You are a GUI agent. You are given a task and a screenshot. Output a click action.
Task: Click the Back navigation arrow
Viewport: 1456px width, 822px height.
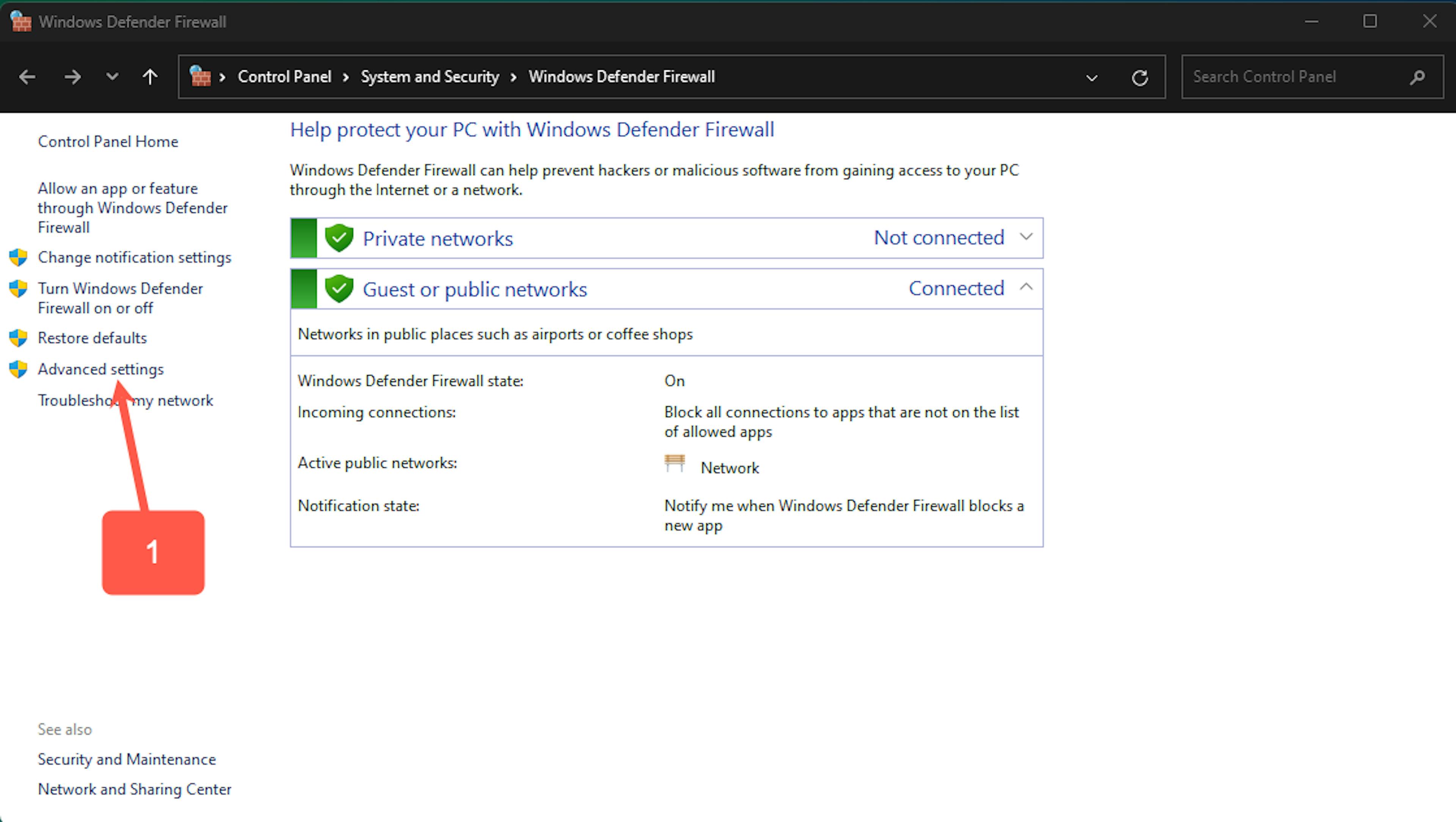(27, 77)
